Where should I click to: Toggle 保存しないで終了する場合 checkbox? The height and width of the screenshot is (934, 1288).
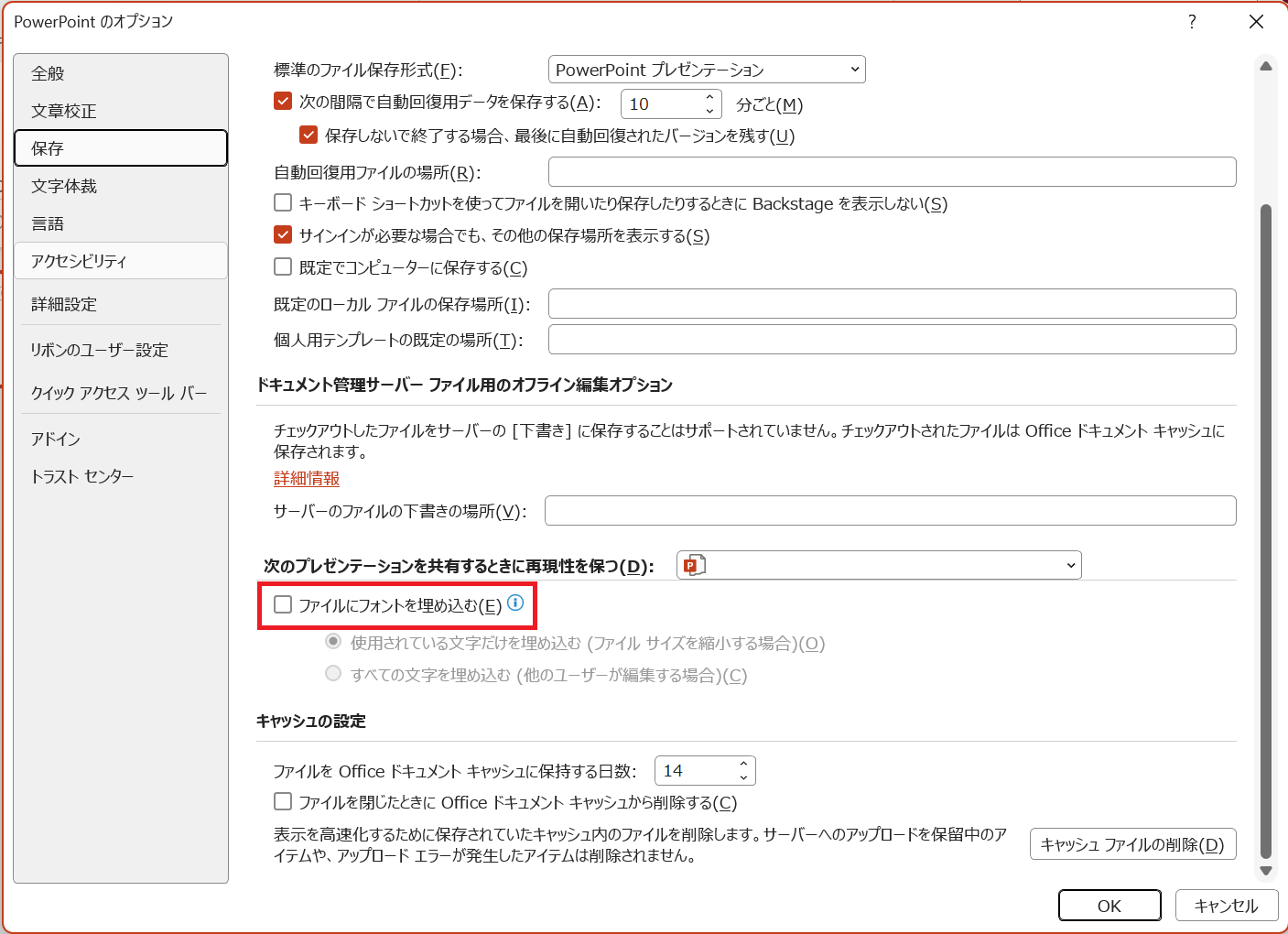[308, 135]
